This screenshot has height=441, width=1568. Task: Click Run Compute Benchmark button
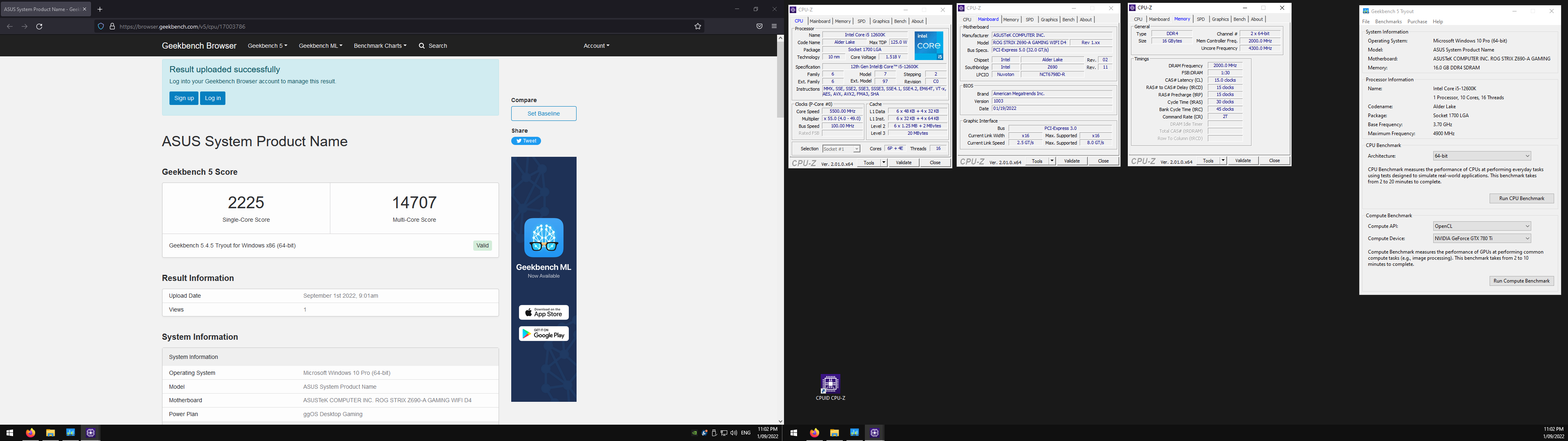1522,281
